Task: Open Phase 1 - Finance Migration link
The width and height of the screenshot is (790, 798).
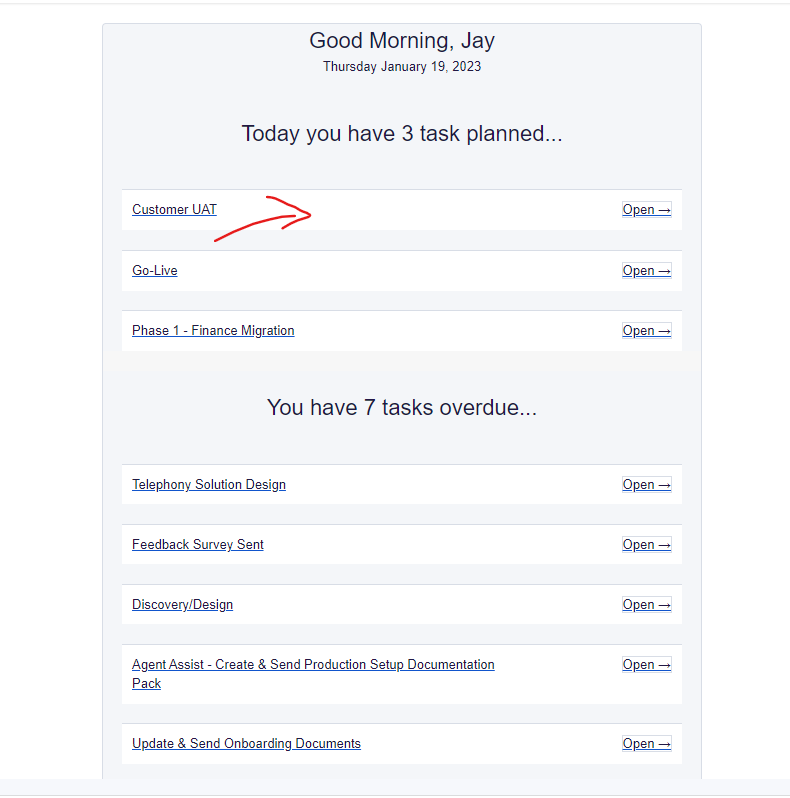Action: pyautogui.click(x=213, y=331)
